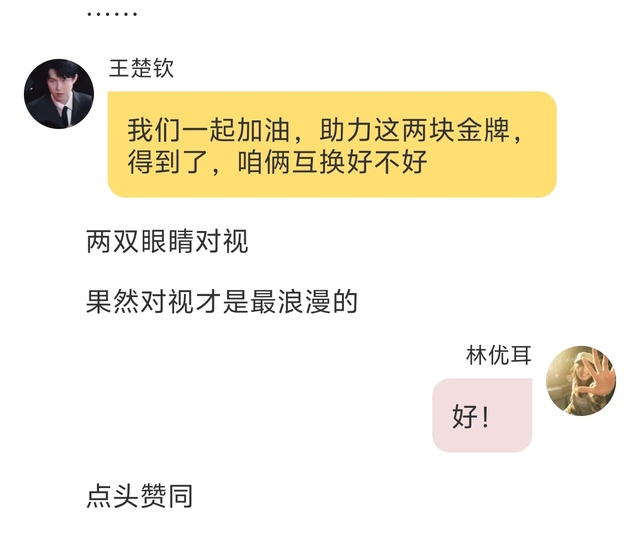Open the 王楚钦 username label
Screen dimensions: 640x548
pyautogui.click(x=141, y=68)
